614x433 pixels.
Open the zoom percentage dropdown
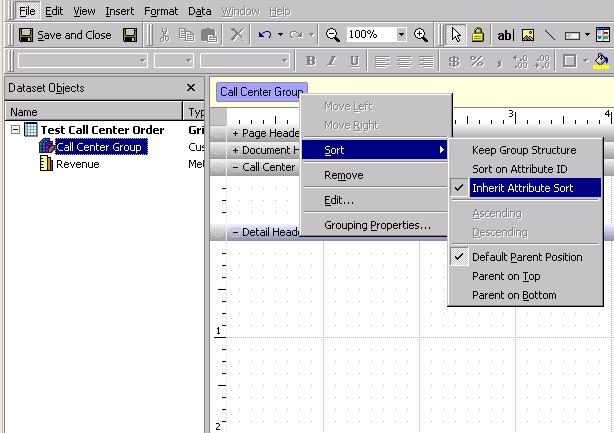coord(401,35)
